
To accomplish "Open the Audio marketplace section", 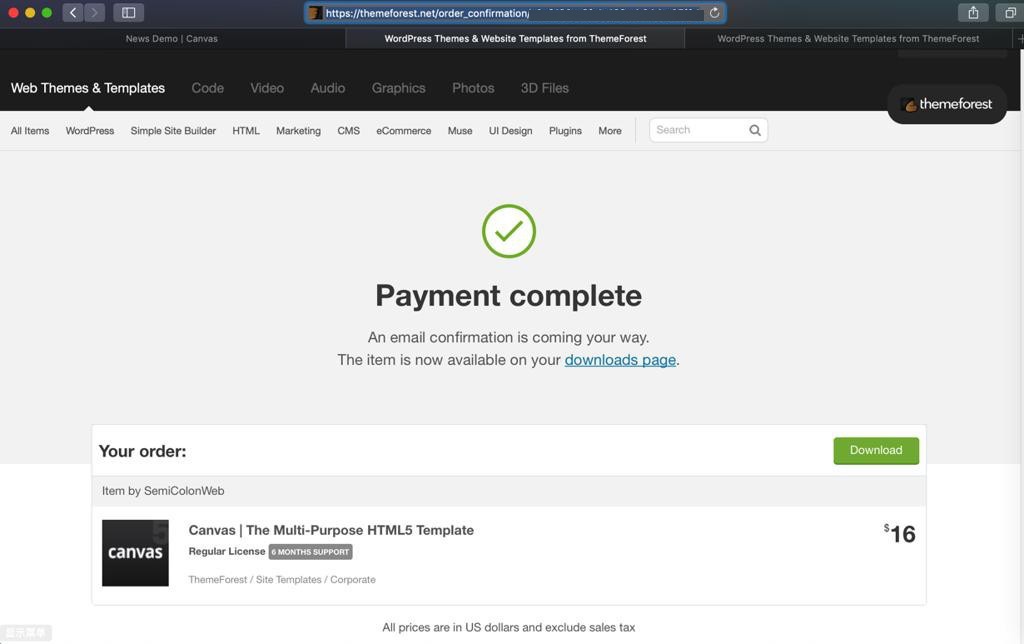I will point(328,88).
